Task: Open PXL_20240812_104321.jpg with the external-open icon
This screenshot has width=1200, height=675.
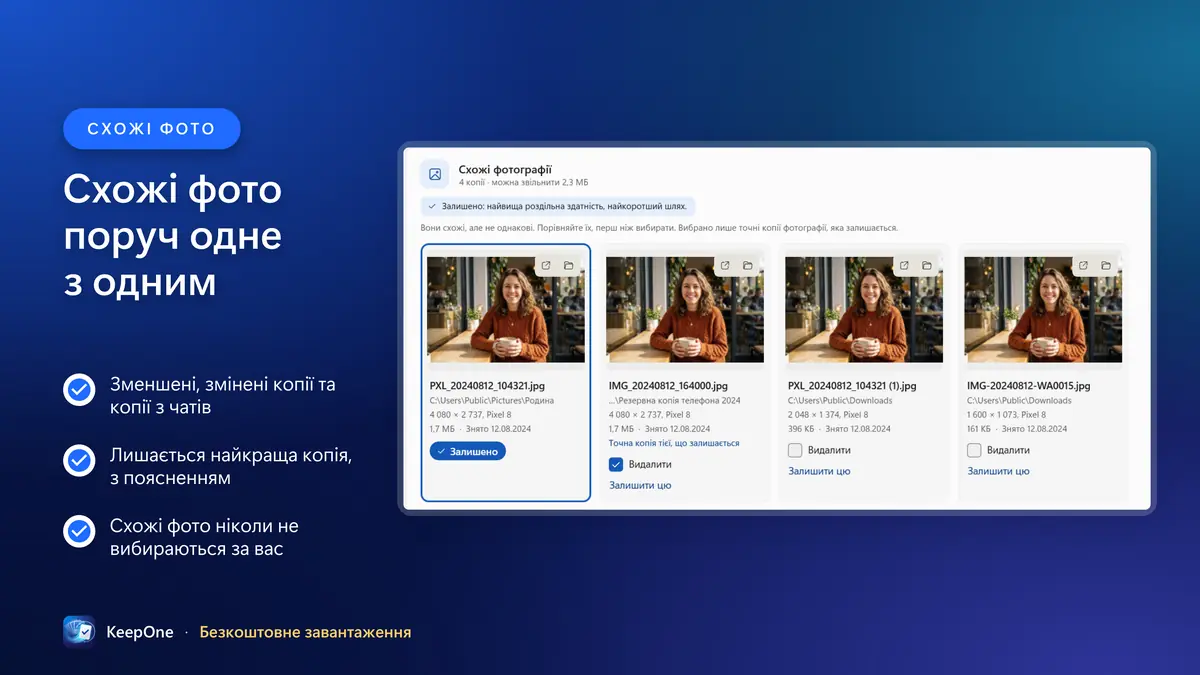Action: point(546,266)
